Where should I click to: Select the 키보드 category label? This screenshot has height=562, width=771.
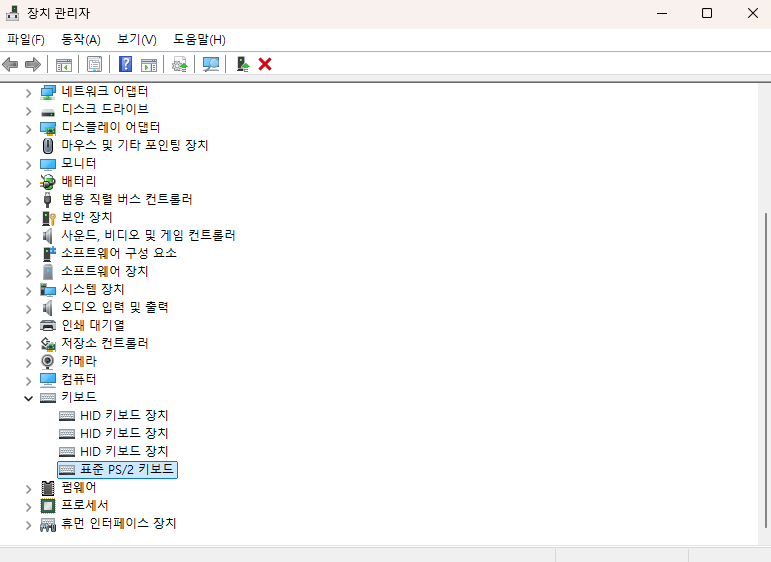pyautogui.click(x=79, y=397)
